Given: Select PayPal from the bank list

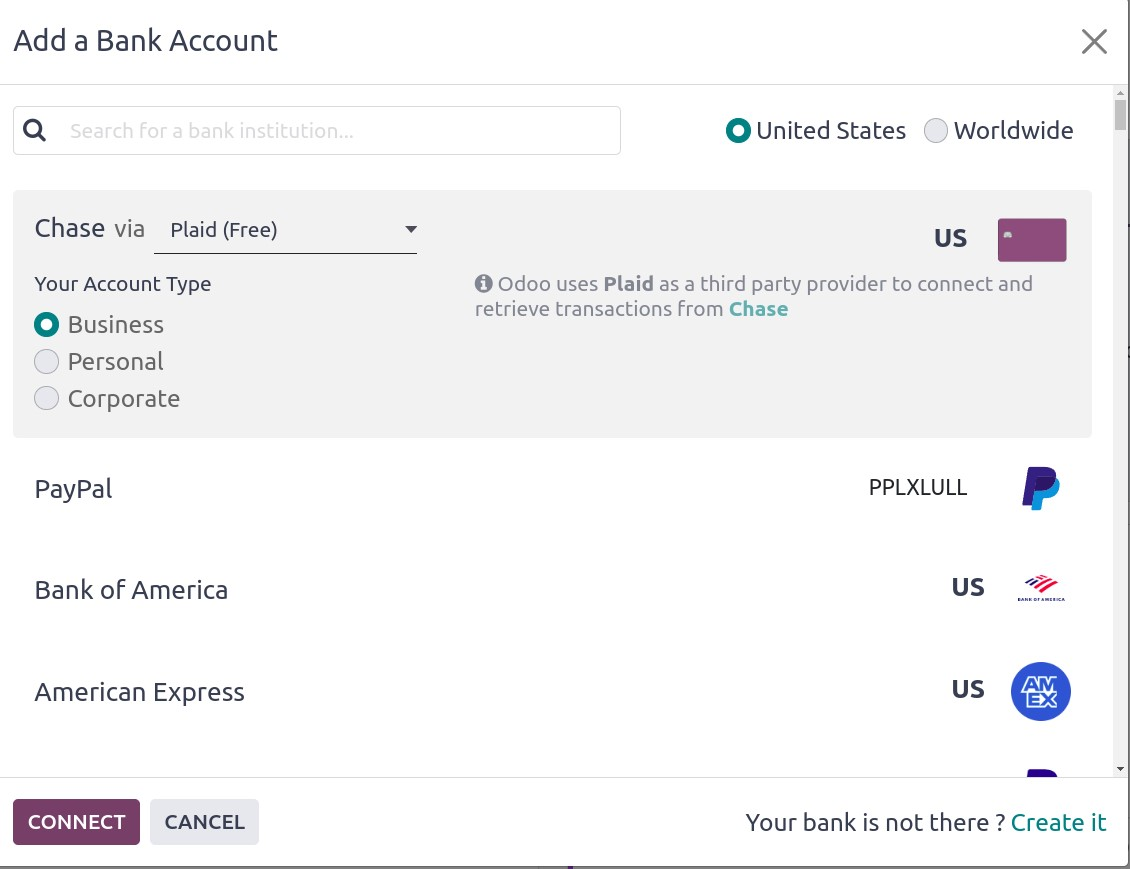Looking at the screenshot, I should (74, 490).
